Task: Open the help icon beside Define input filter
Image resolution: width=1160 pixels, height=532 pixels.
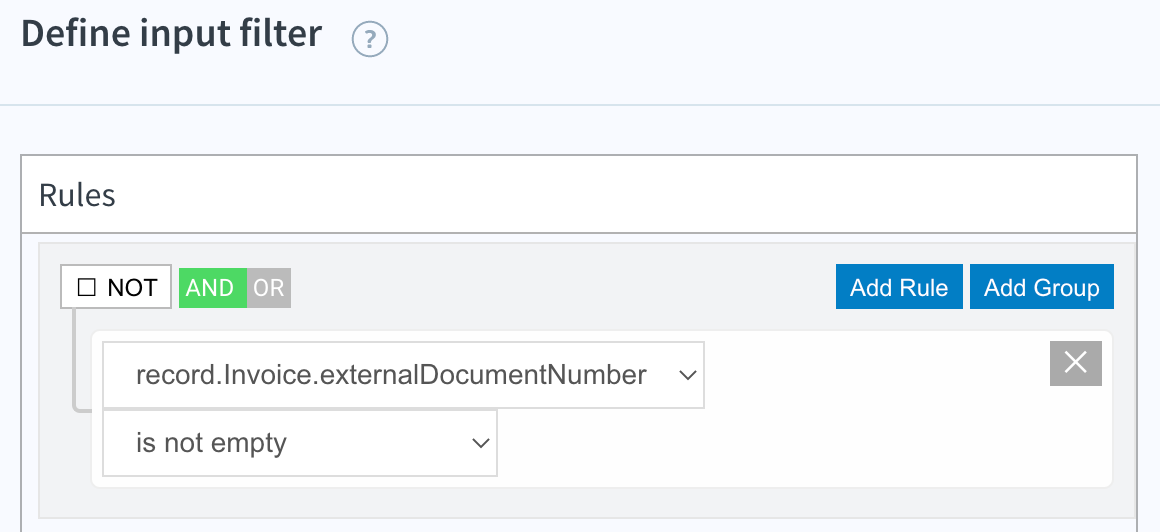Action: tap(370, 38)
